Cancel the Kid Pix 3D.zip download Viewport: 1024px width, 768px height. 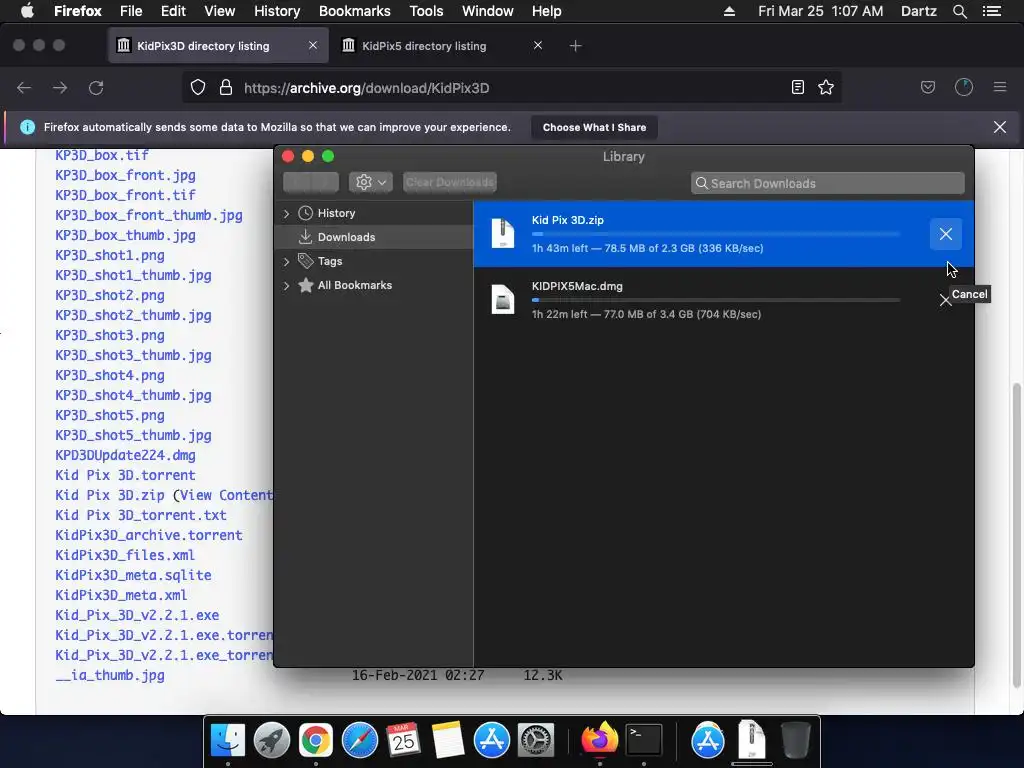(946, 234)
